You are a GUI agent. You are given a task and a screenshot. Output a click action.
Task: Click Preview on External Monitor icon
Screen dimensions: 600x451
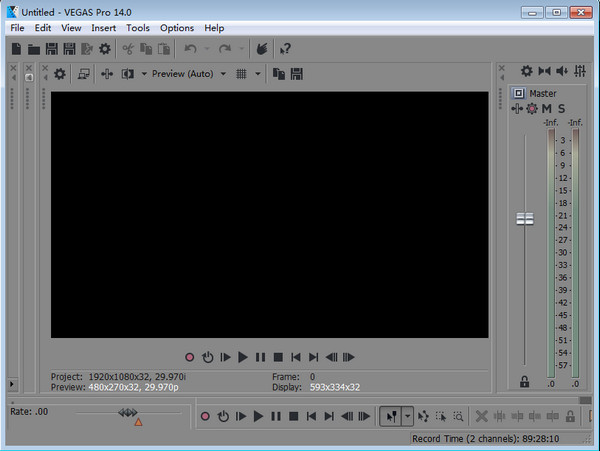pyautogui.click(x=84, y=73)
